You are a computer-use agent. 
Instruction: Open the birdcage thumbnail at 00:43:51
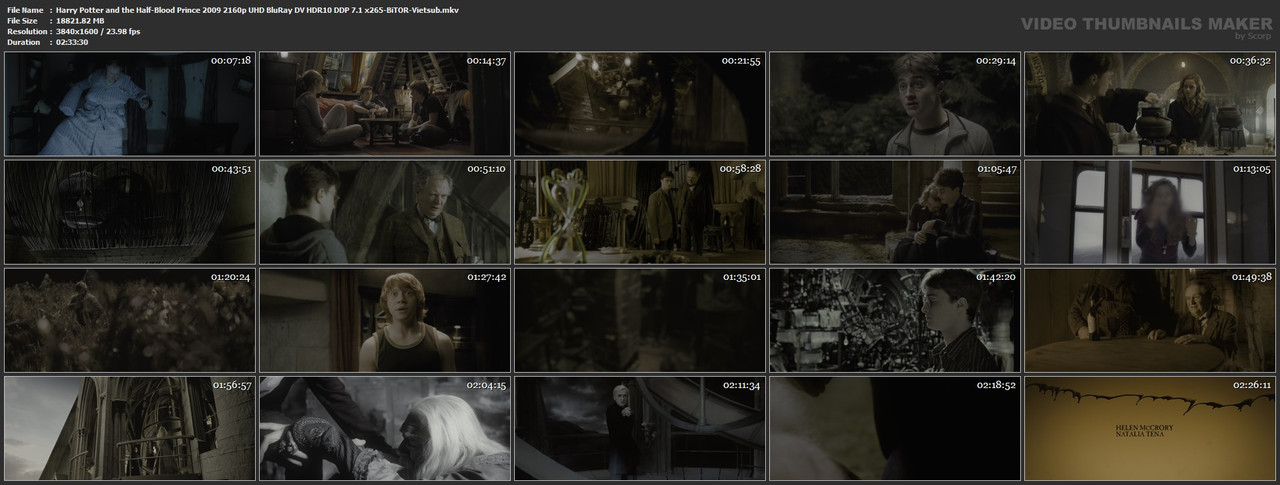pyautogui.click(x=130, y=212)
